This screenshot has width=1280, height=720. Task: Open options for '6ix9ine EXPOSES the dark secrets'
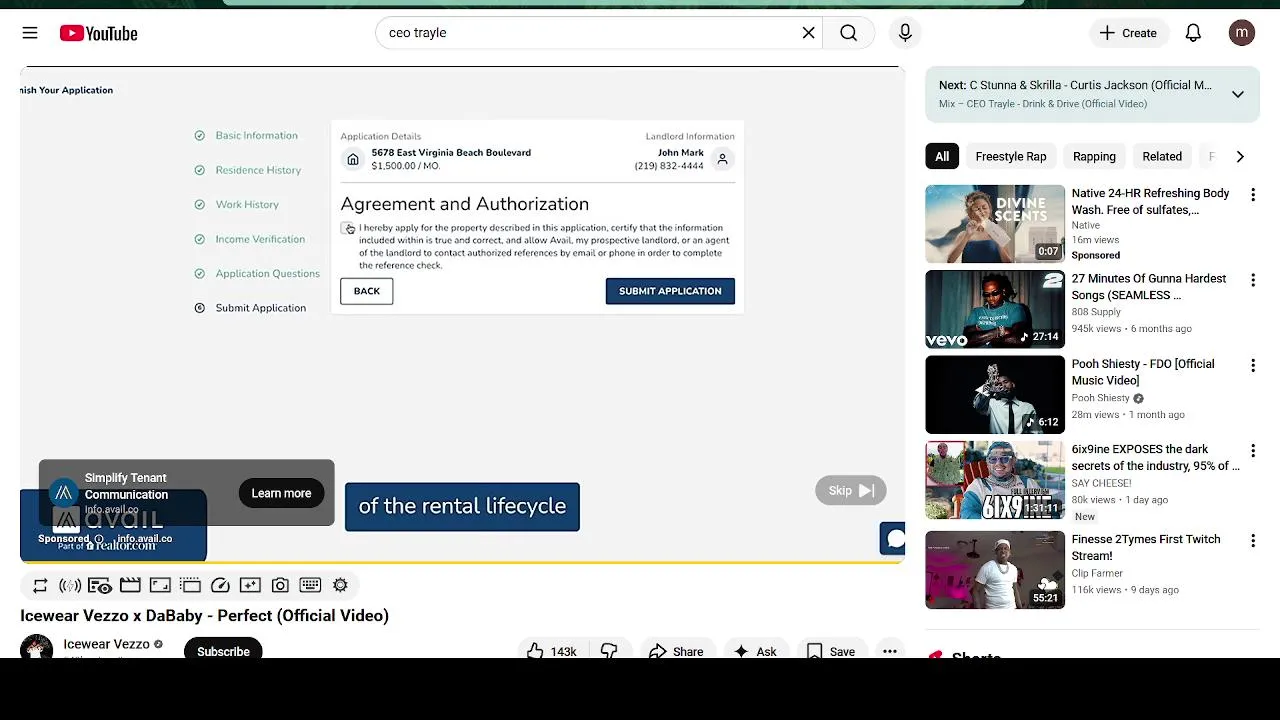pyautogui.click(x=1252, y=451)
